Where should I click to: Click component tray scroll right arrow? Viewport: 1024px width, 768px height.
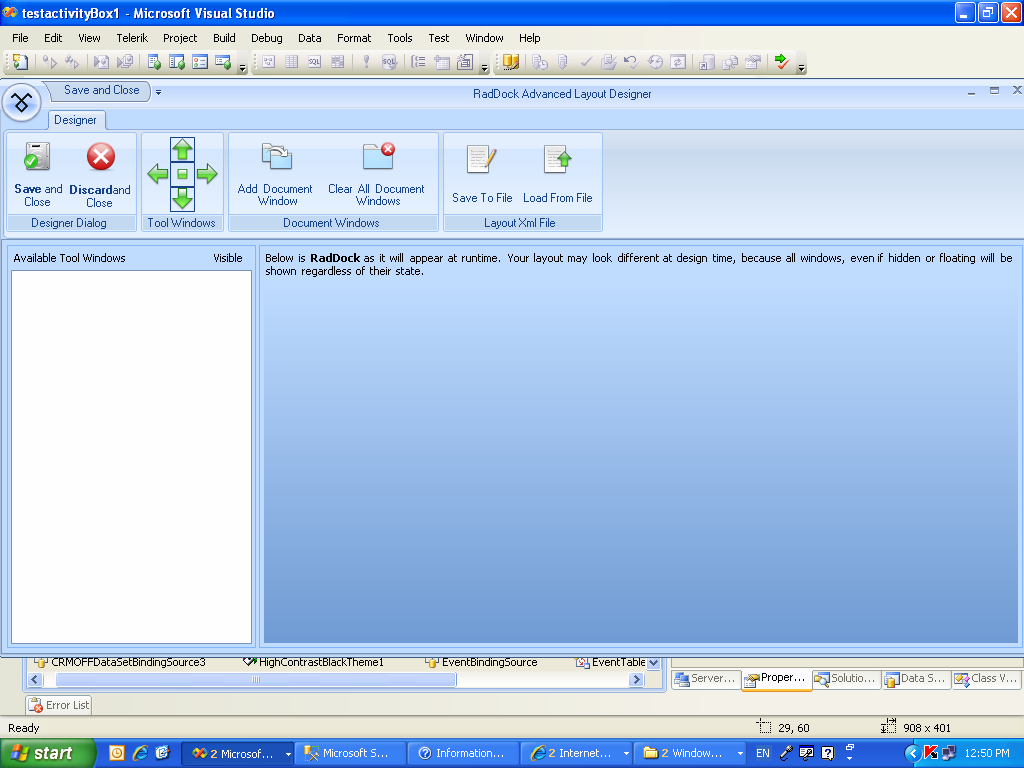click(x=636, y=679)
